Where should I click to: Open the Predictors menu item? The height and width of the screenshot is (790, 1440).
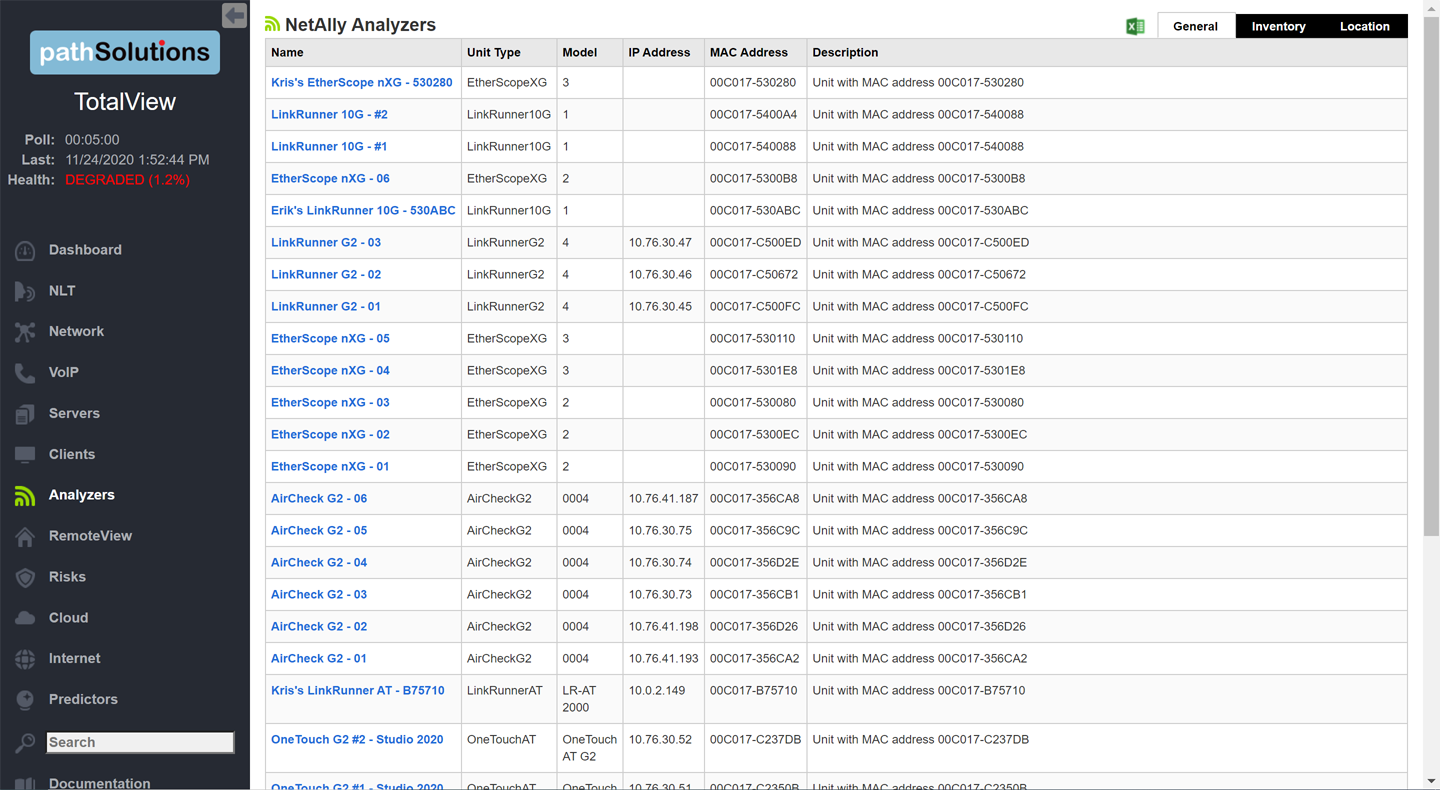pyautogui.click(x=83, y=700)
